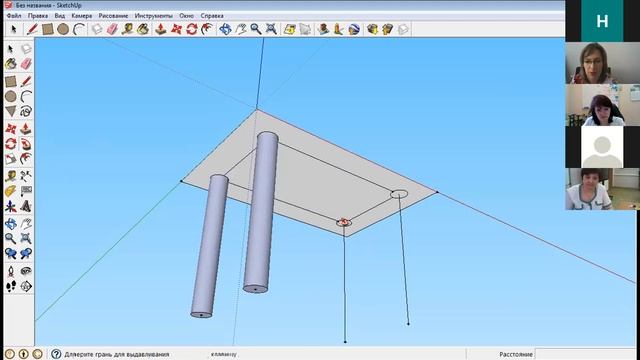The image size is (640, 360).
Task: Click Zoom Extents in top toolbar
Action: pyautogui.click(x=271, y=29)
